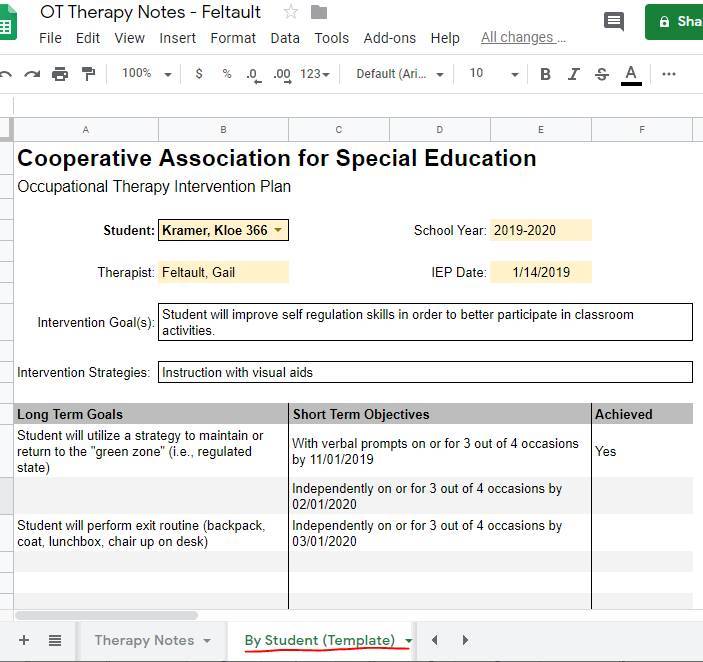
Task: Open the View menu
Action: (129, 38)
